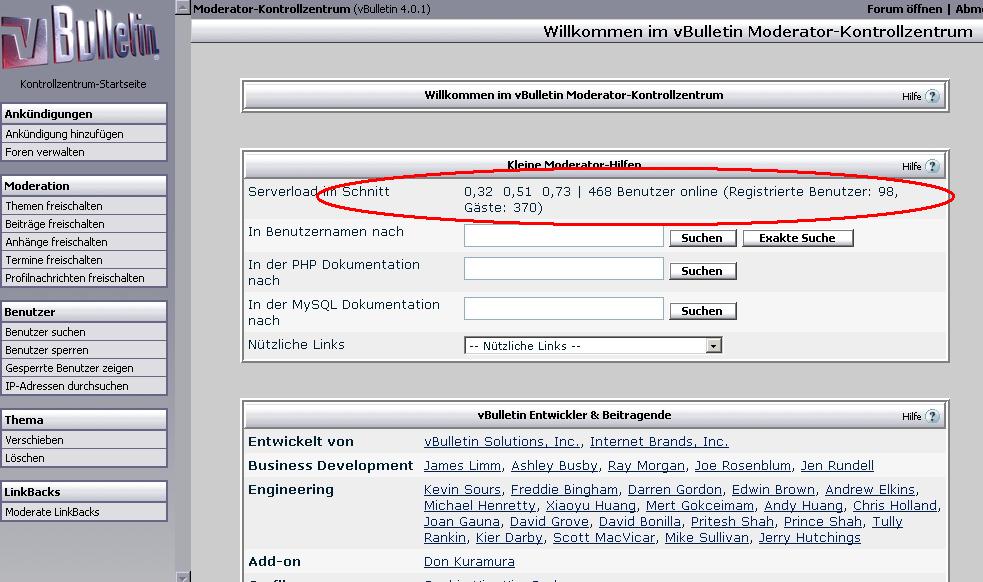Screen dimensions: 983x582
Task: Focus the PHP Dokumentation search field
Action: click(x=564, y=268)
